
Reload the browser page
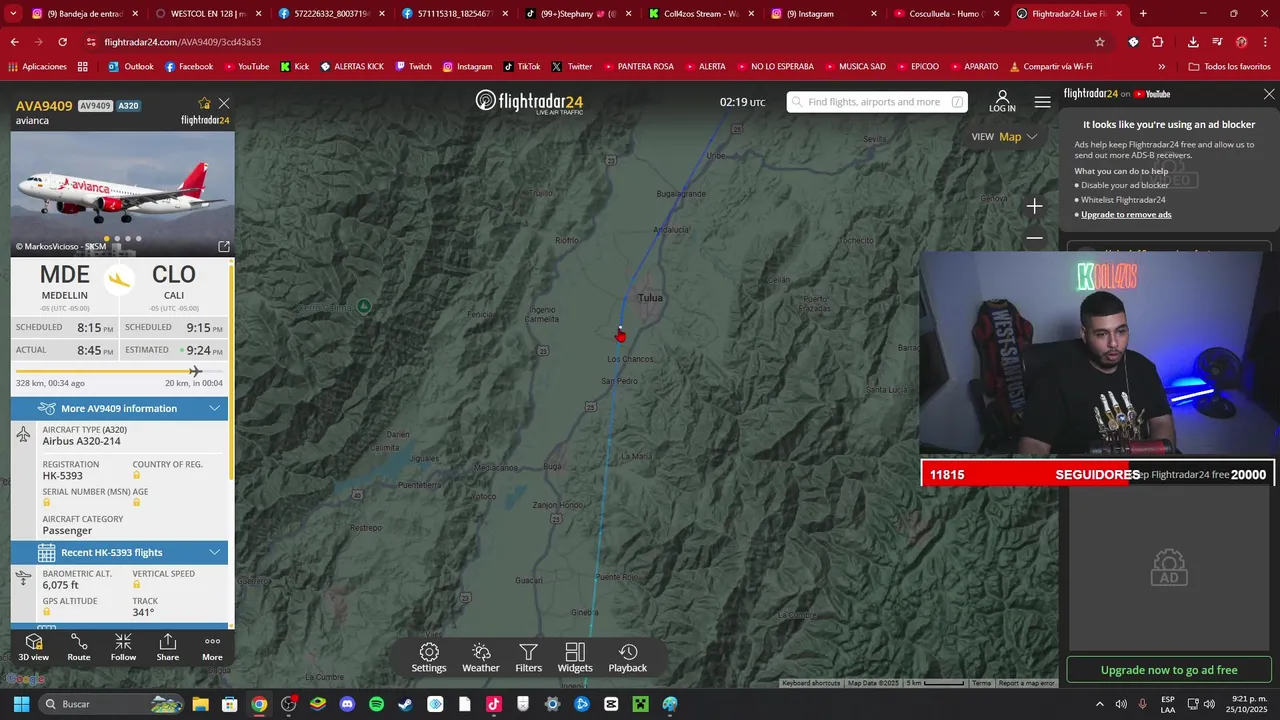coord(63,42)
